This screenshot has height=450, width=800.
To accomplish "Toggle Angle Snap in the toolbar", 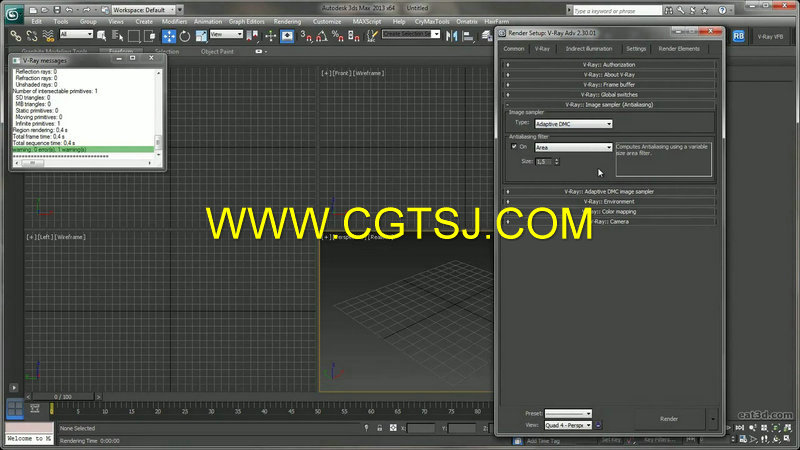I will click(322, 36).
